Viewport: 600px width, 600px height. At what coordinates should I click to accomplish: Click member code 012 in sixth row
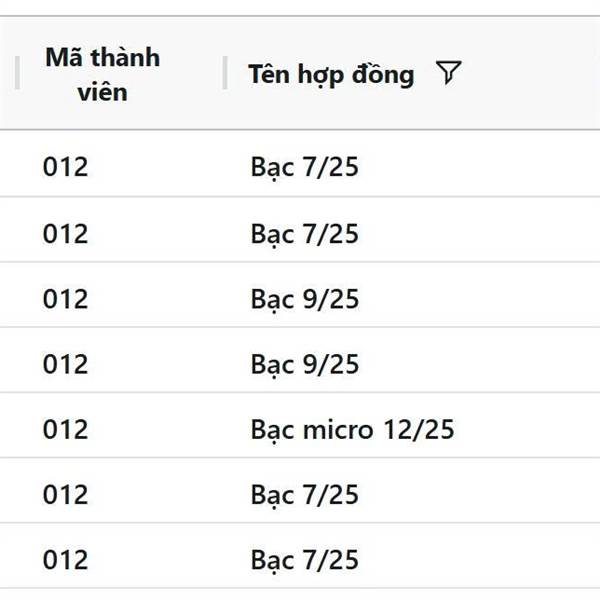pyautogui.click(x=65, y=495)
